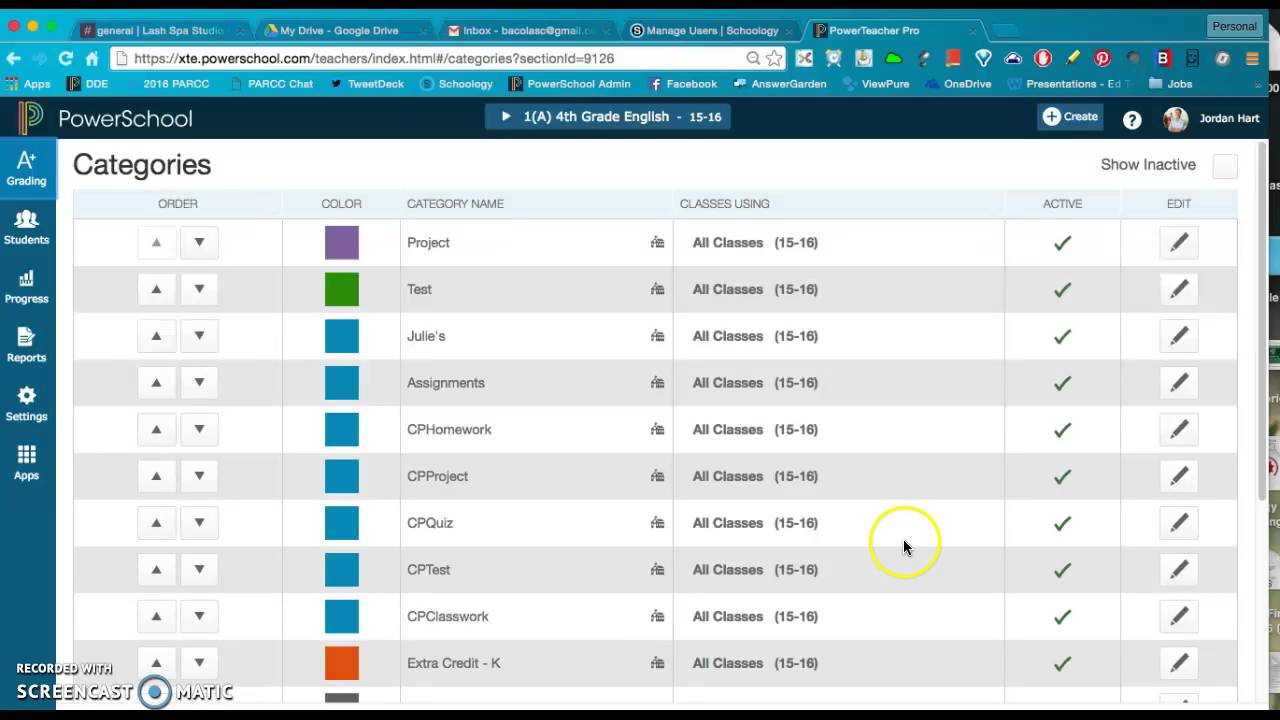Open the Grading sidebar section
The image size is (1280, 720).
(26, 168)
